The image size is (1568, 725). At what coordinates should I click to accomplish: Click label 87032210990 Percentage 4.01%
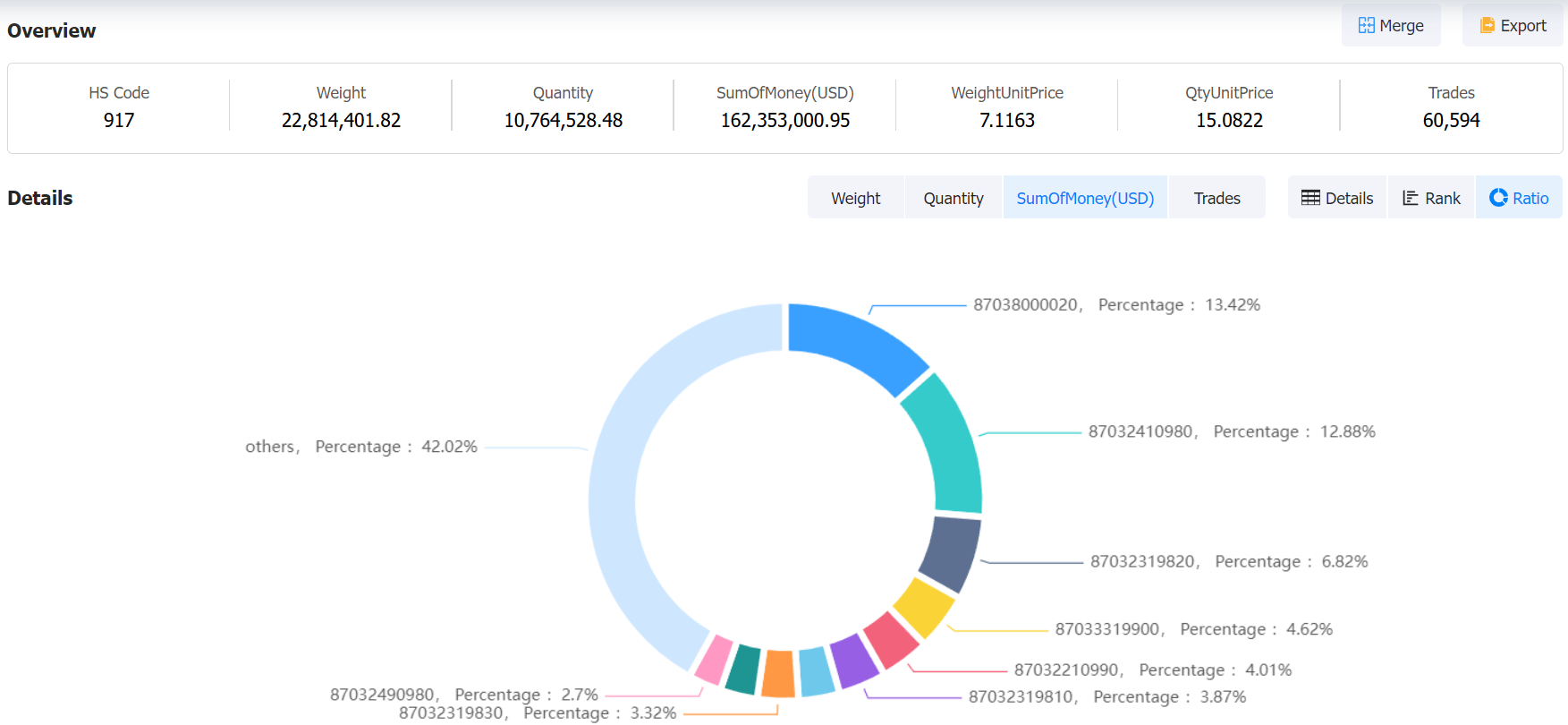[1153, 670]
